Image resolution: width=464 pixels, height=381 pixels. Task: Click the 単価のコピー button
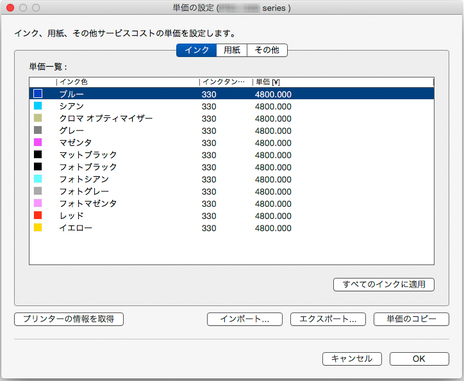tap(411, 319)
